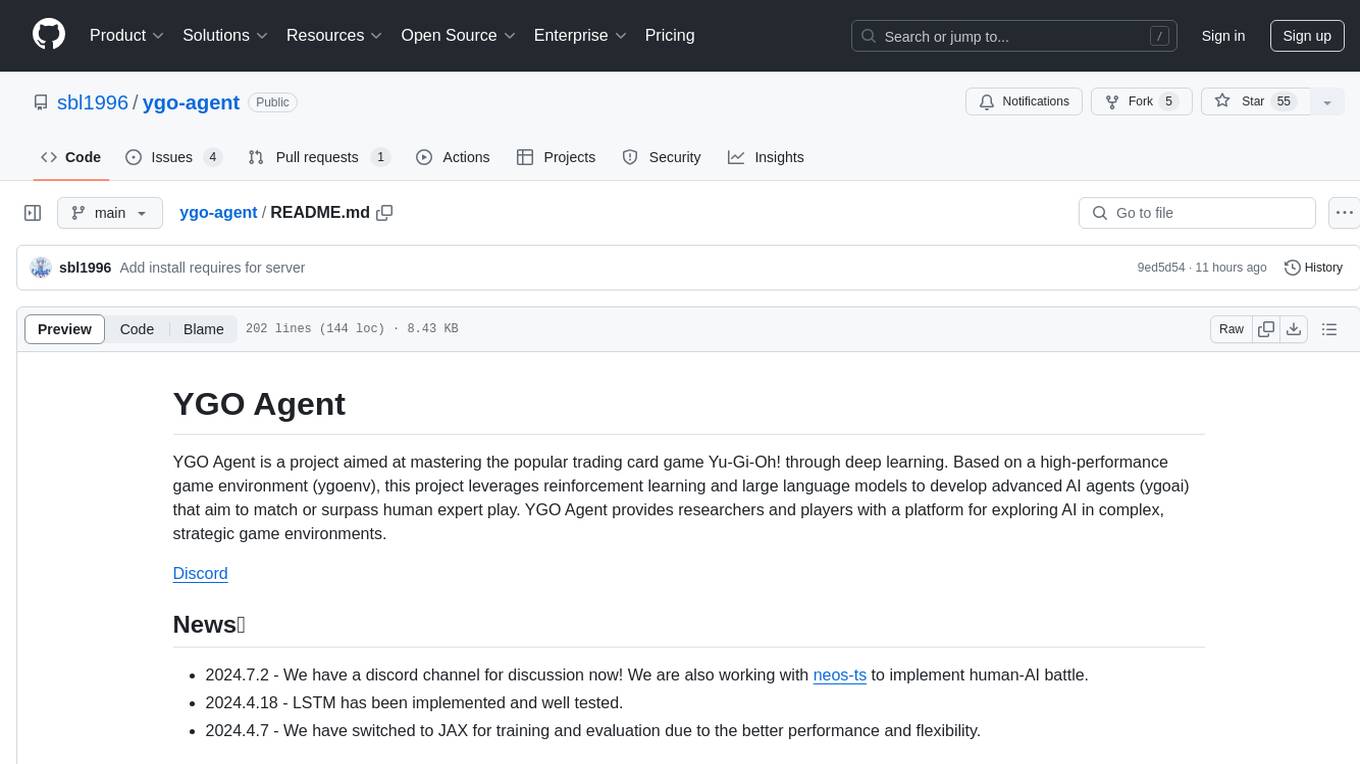Switch to the Insights tab
The height and width of the screenshot is (764, 1360).
pos(766,157)
